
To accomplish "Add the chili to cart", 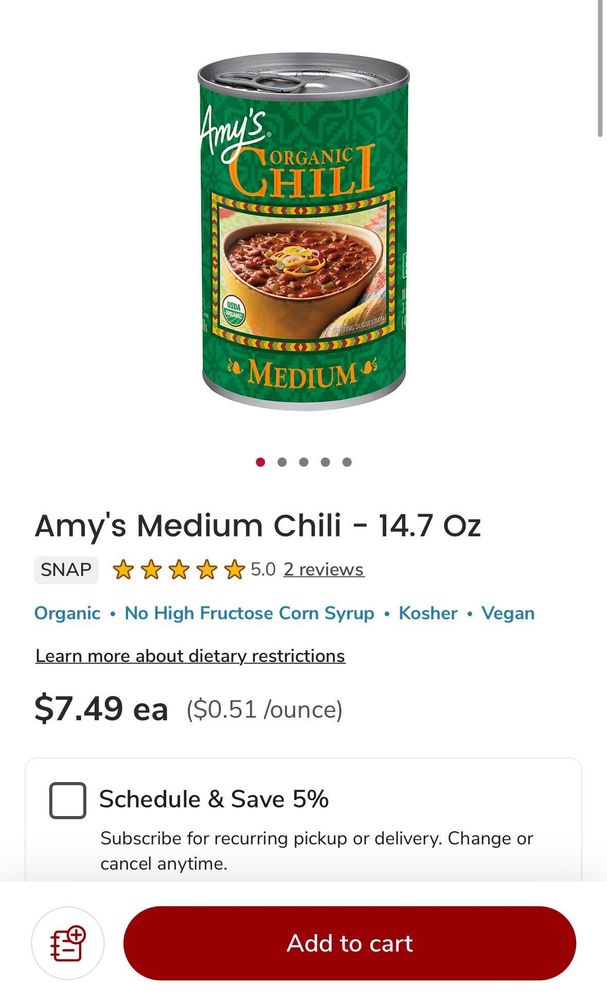I will [x=349, y=943].
